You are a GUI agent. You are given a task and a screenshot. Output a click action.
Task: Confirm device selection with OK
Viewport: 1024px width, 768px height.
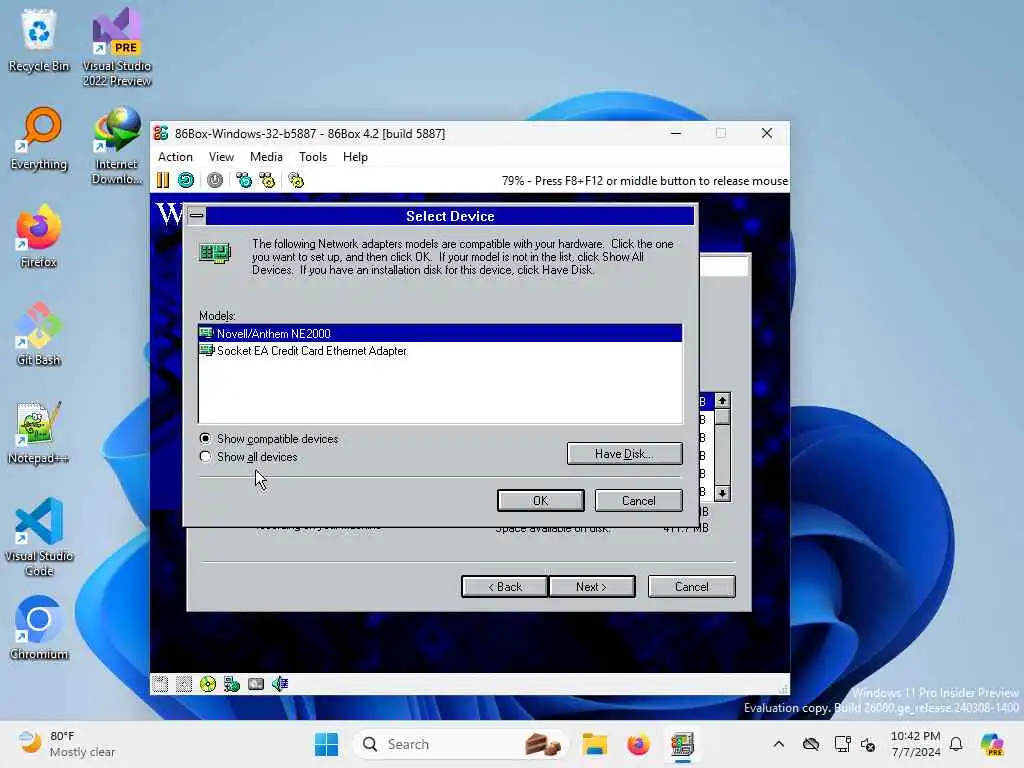pos(541,501)
